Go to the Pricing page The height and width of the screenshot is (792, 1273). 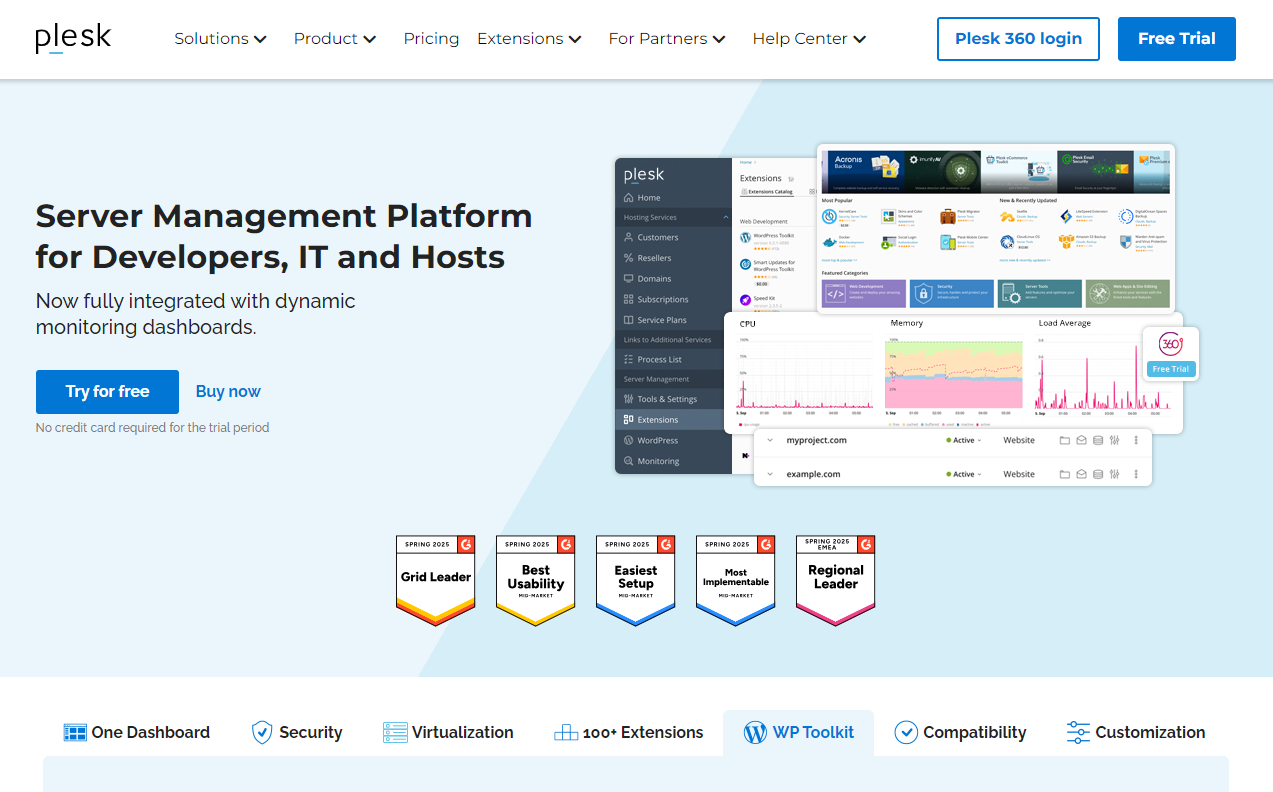(431, 39)
